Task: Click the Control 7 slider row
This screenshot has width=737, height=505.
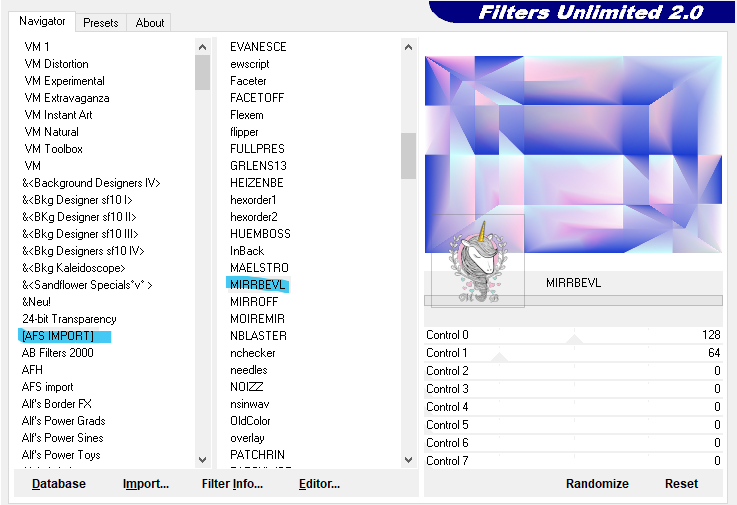Action: click(573, 461)
